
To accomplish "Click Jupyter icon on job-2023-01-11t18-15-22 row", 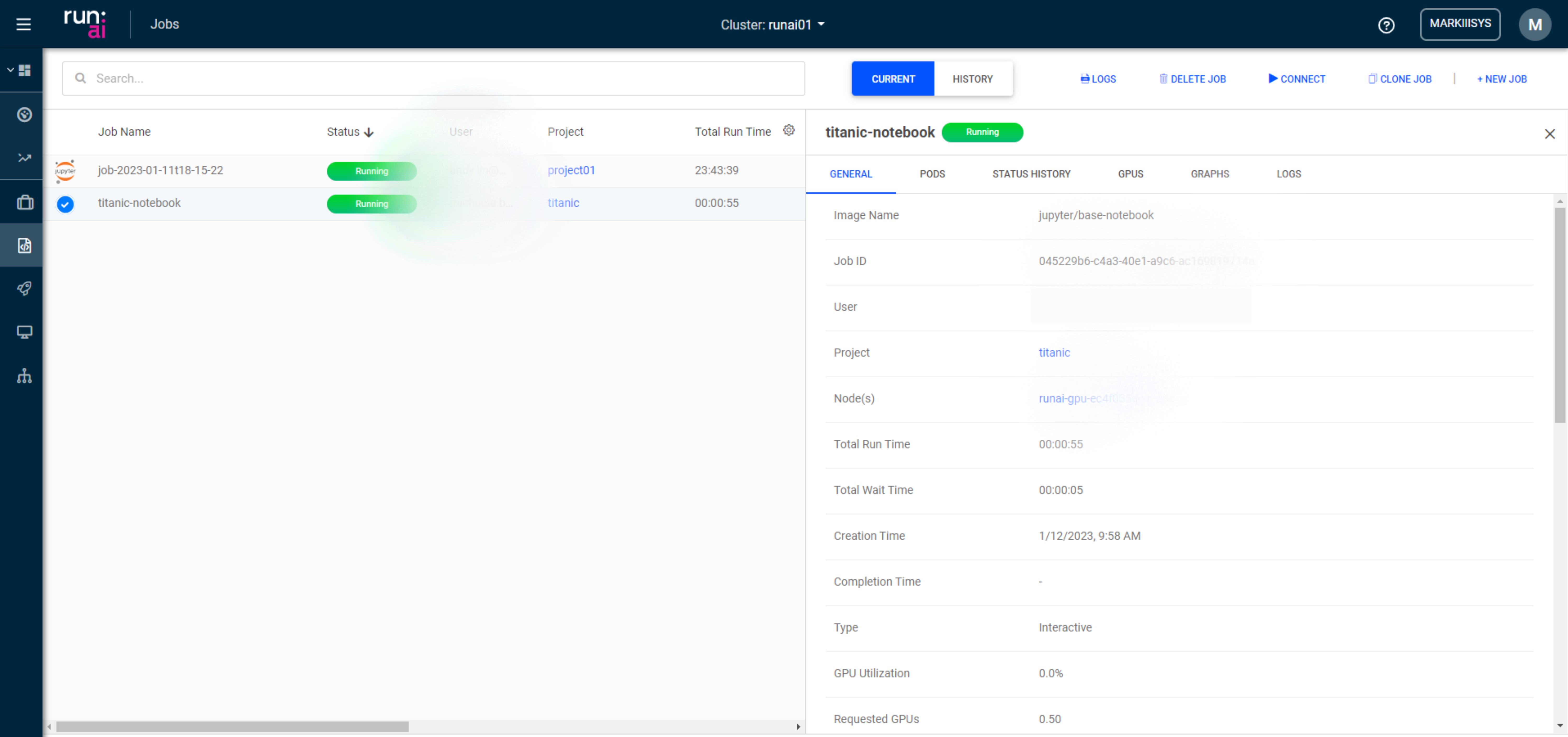I will (x=65, y=171).
